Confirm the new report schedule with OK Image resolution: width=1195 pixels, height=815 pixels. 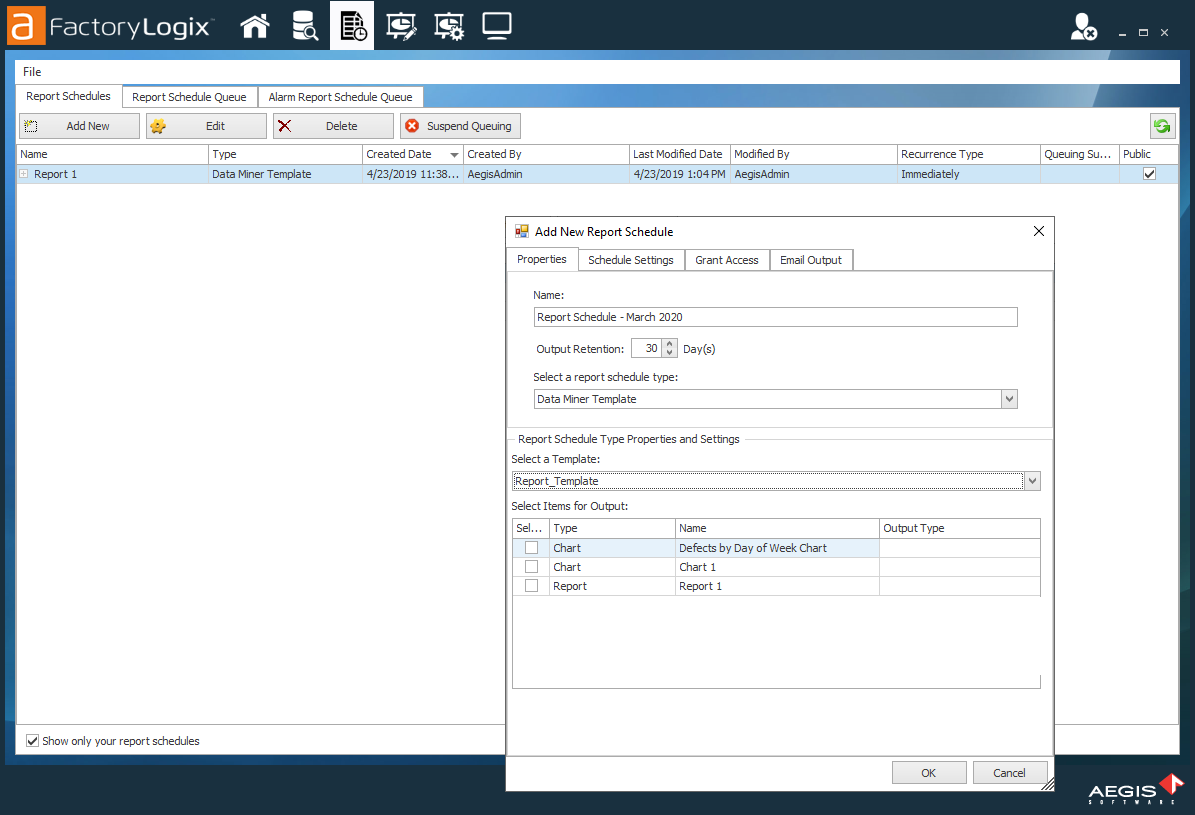[x=929, y=772]
